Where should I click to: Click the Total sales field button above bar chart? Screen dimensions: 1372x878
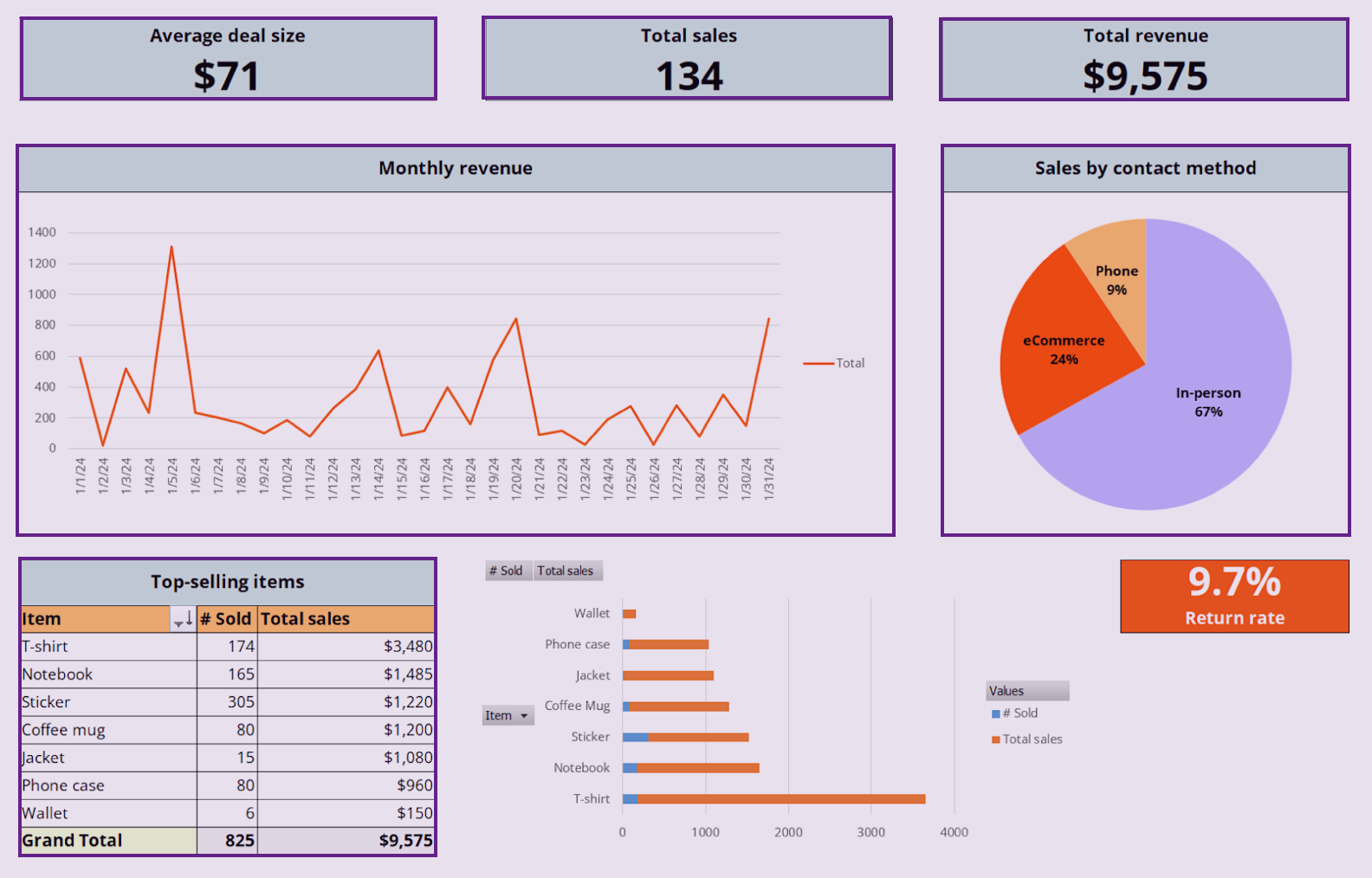566,571
